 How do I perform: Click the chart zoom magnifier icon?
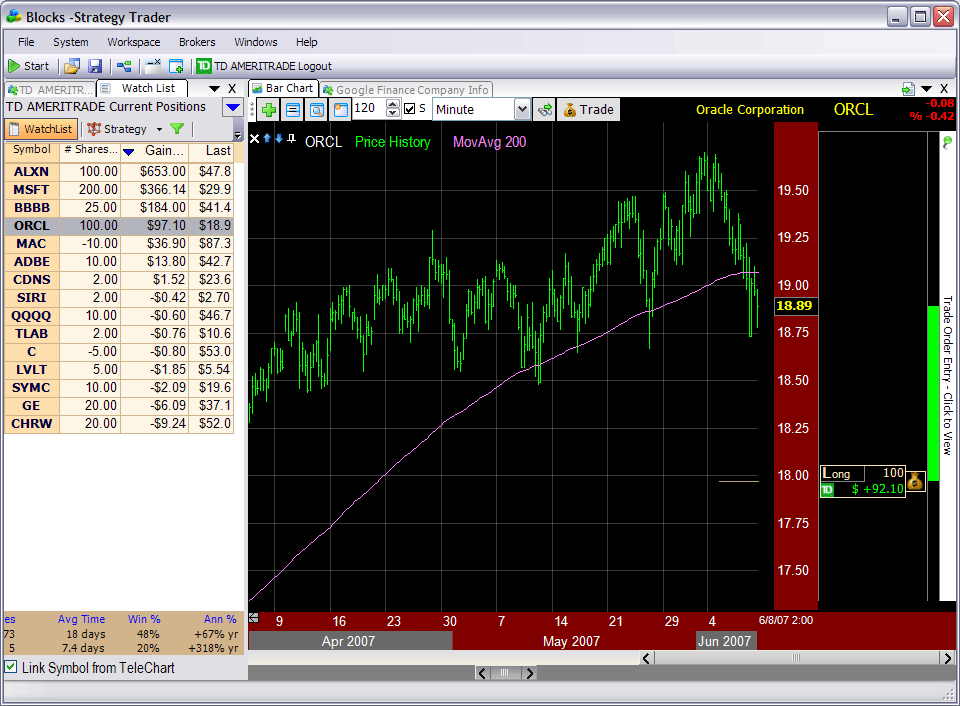coord(317,110)
